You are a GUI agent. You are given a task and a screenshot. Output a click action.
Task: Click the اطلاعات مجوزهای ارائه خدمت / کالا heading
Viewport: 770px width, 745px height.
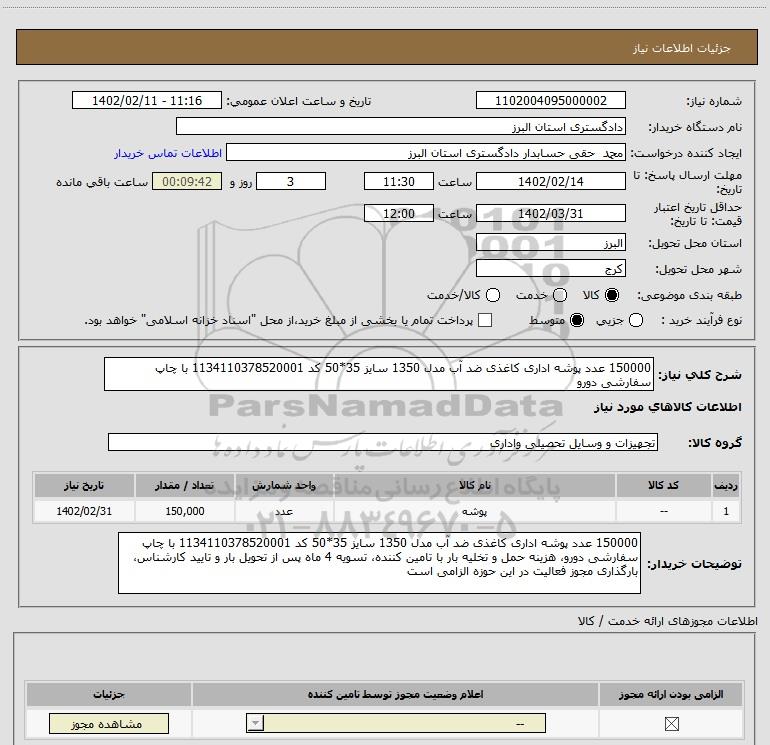(667, 621)
